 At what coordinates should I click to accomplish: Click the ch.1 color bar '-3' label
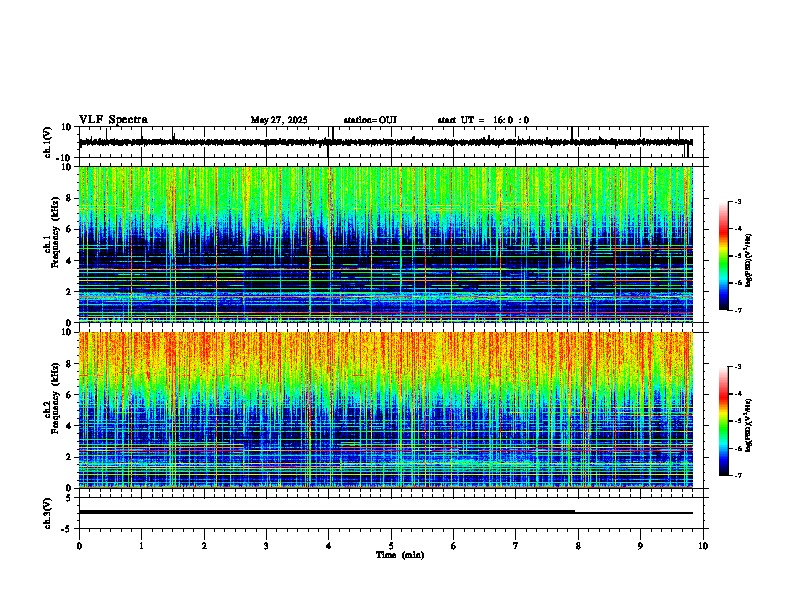(737, 201)
